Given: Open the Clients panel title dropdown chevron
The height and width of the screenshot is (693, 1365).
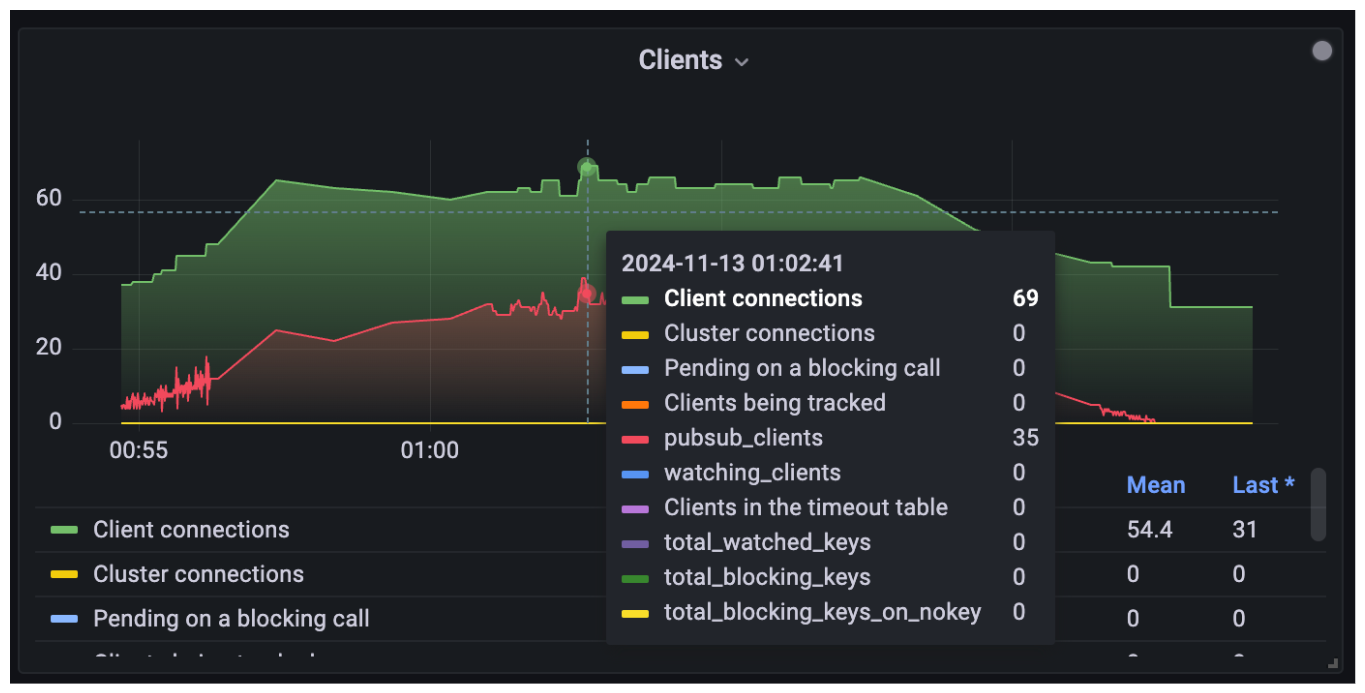Looking at the screenshot, I should 741,62.
